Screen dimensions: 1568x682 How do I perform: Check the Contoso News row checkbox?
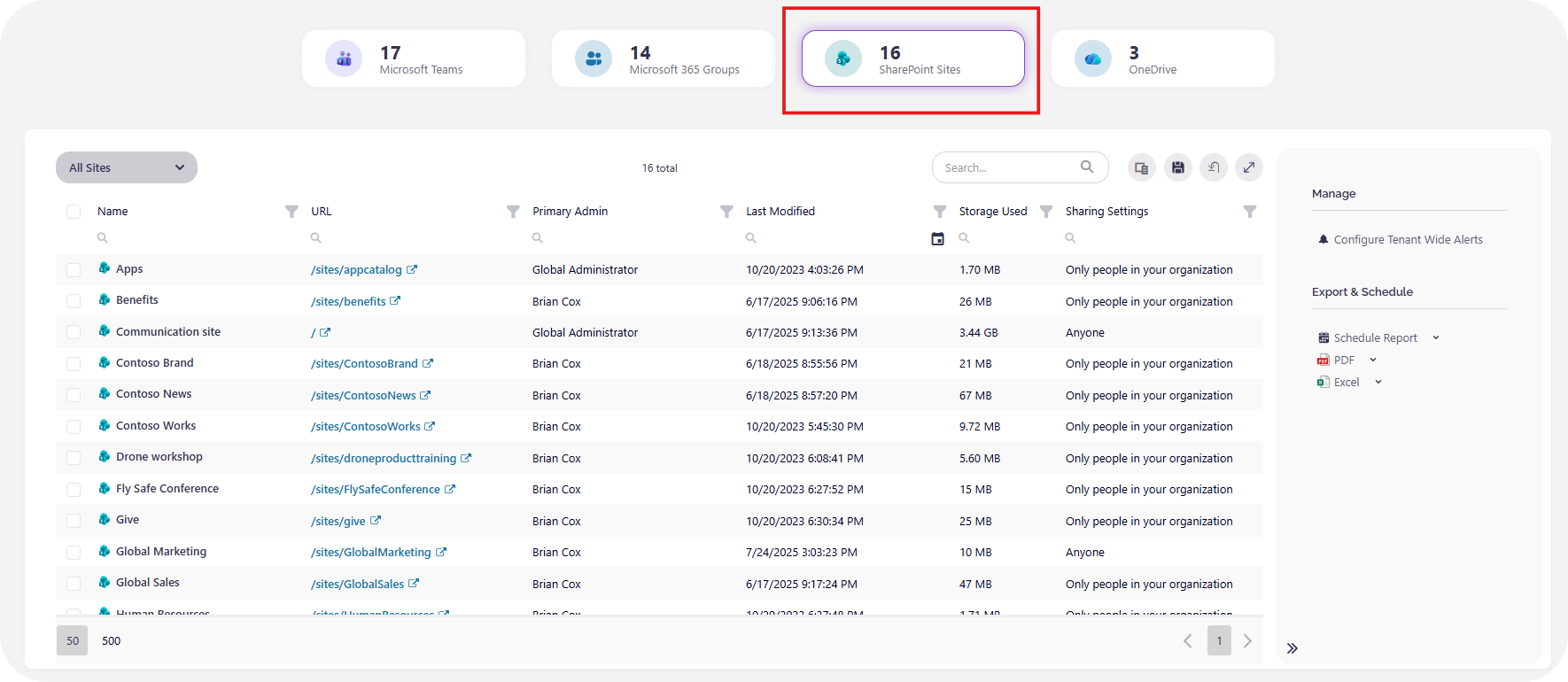tap(74, 395)
